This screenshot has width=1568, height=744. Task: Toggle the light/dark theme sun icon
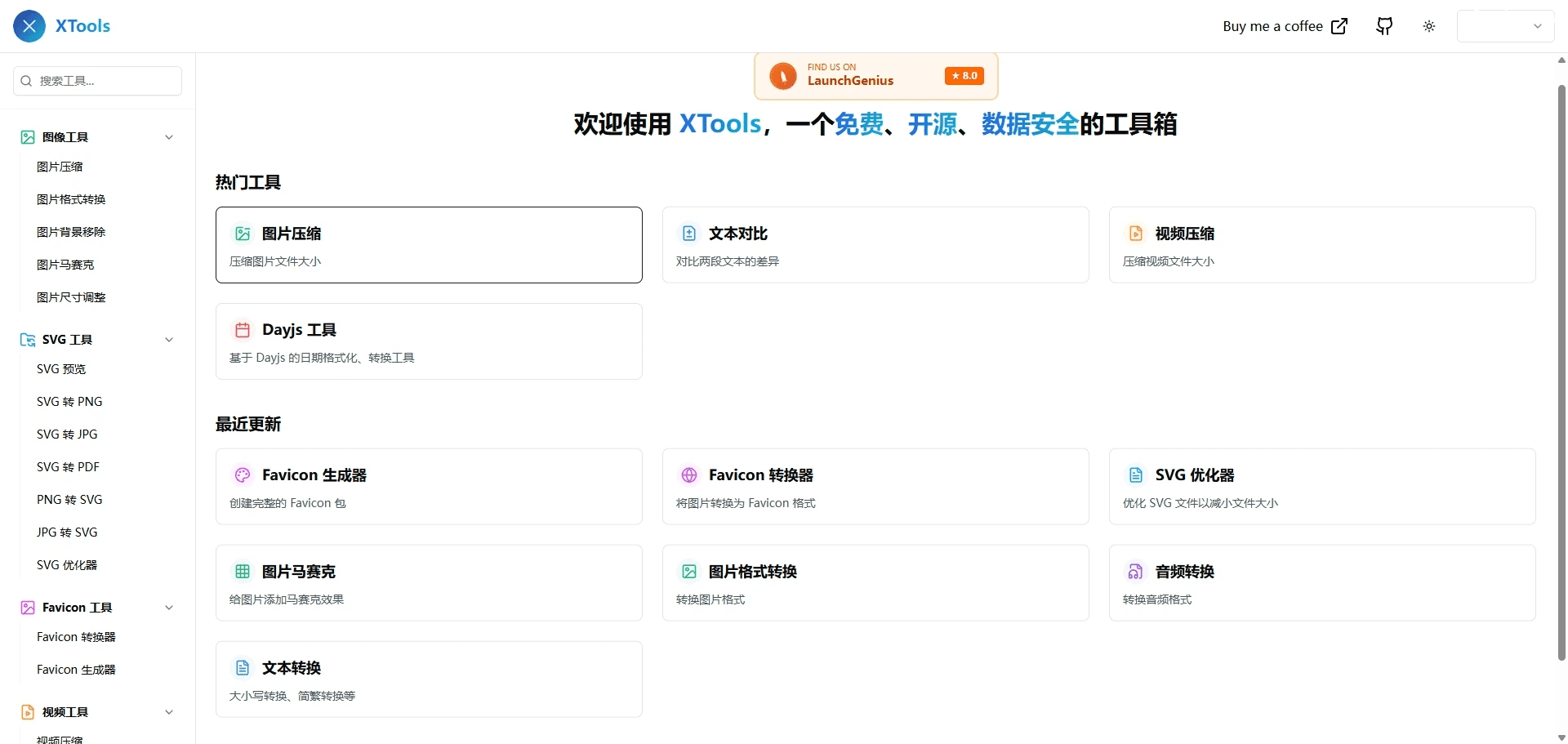(1429, 26)
